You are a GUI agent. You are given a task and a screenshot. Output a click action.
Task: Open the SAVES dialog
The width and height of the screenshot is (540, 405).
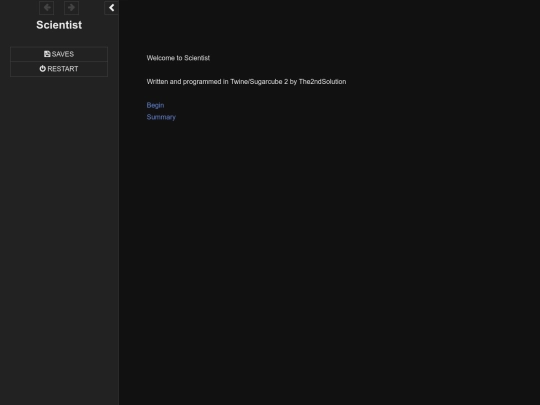59,54
